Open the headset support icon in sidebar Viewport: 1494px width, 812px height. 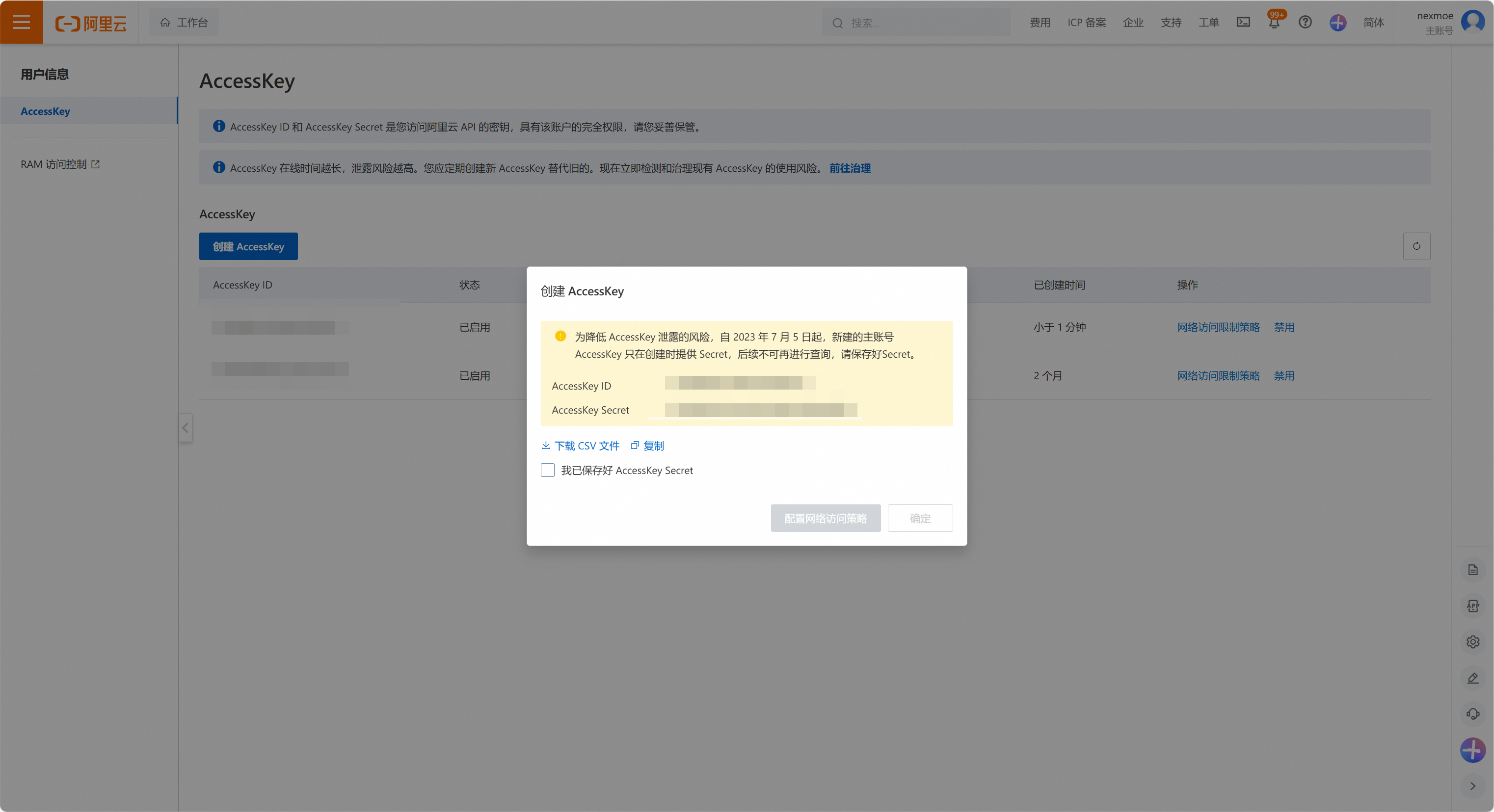1472,714
